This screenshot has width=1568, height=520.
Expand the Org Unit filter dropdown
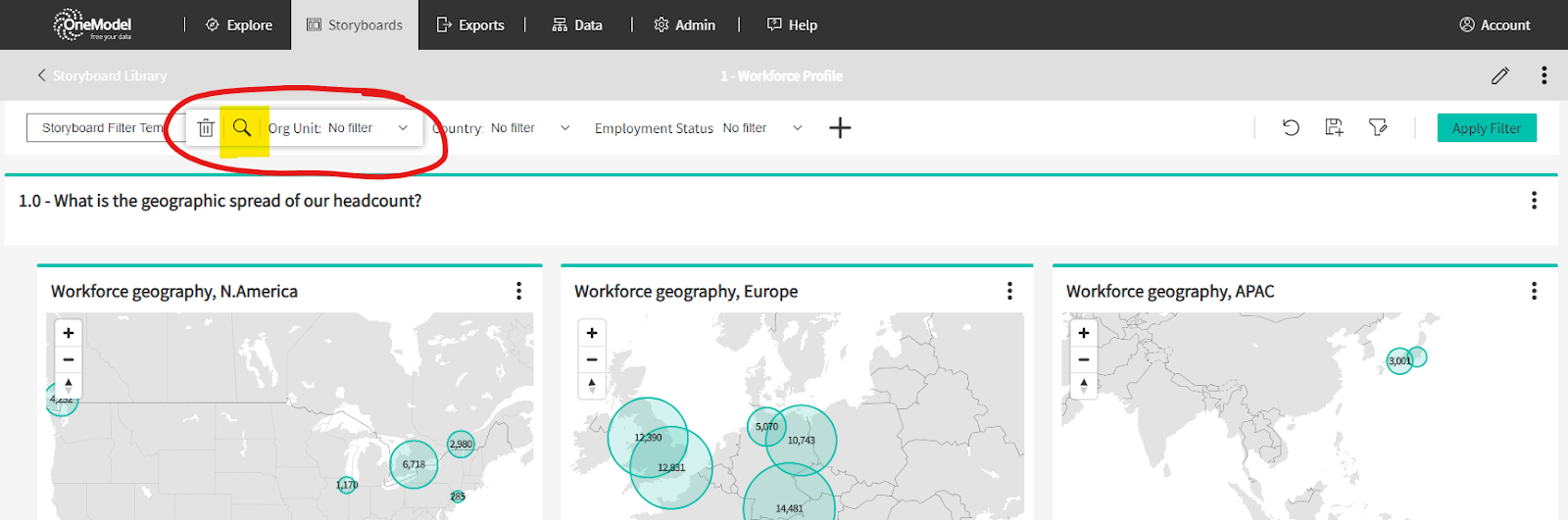(x=403, y=128)
